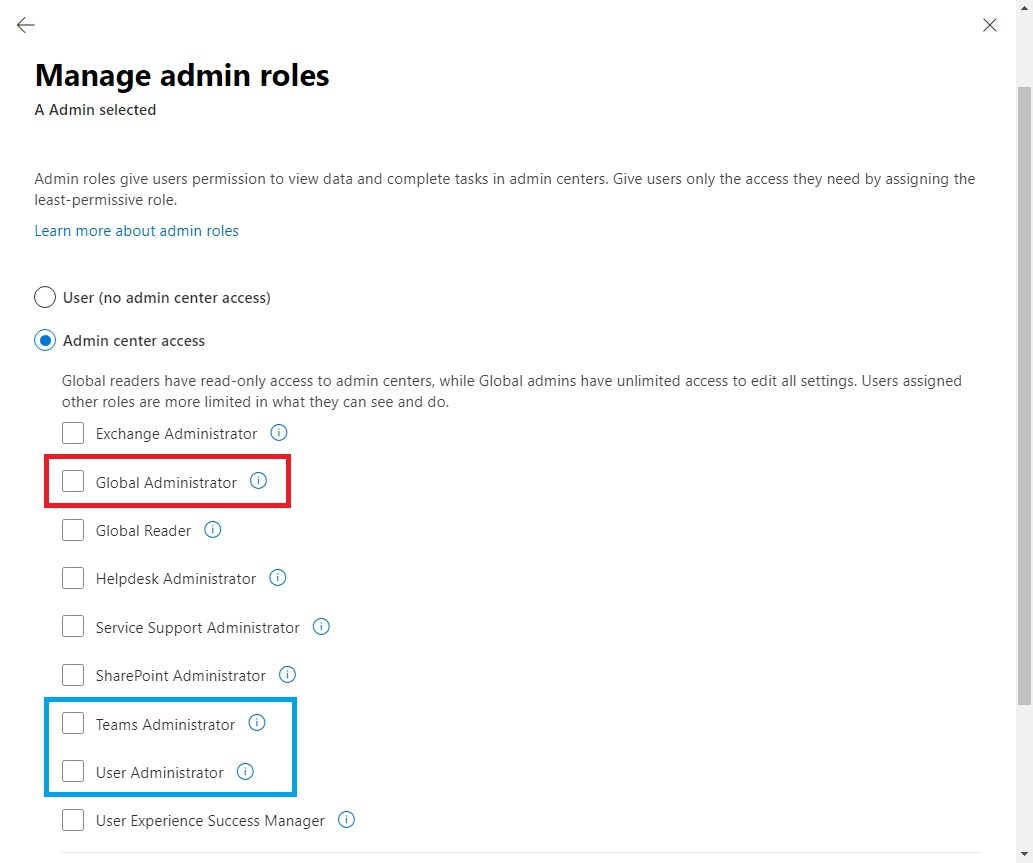This screenshot has height=863, width=1033.
Task: Show User Experience Success Manager role info
Action: pyautogui.click(x=346, y=820)
